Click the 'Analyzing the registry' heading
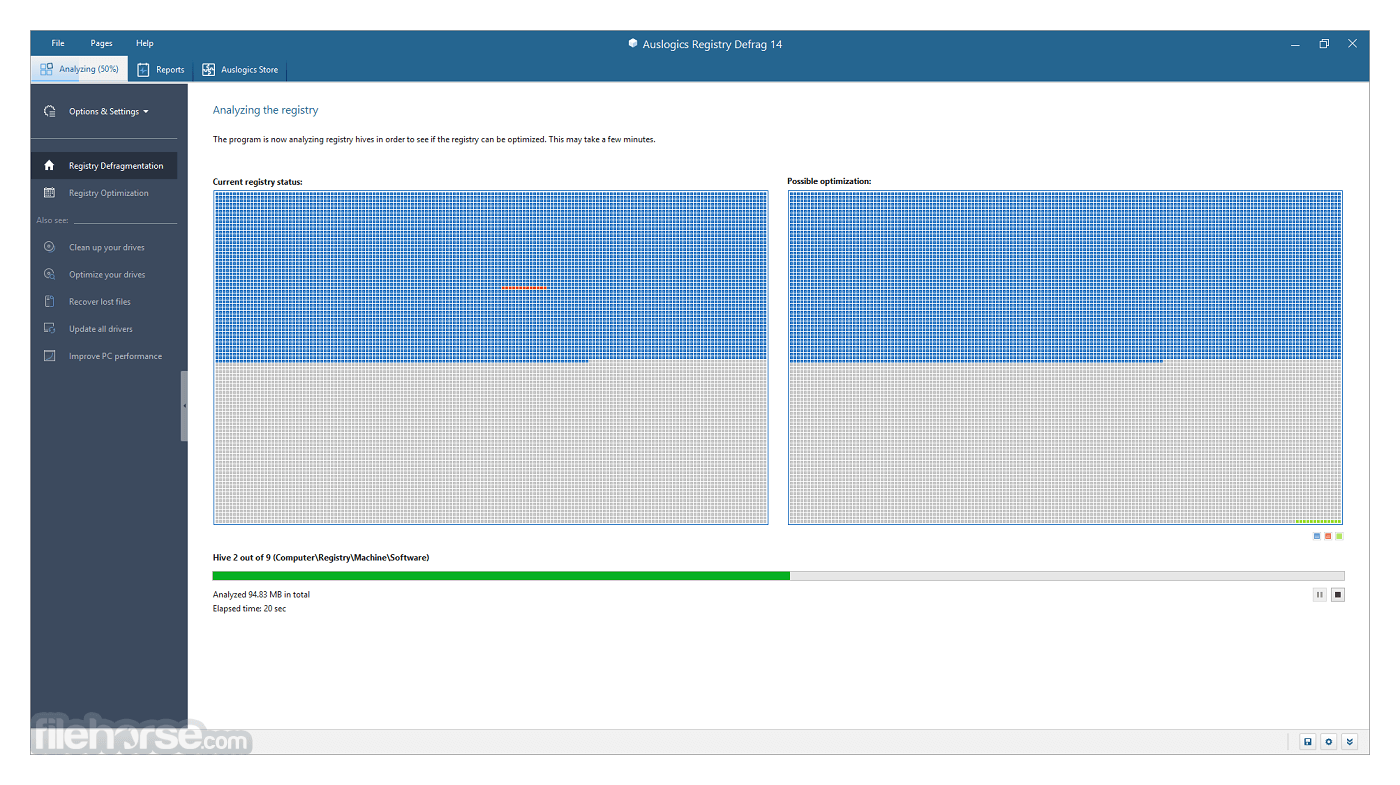 [x=266, y=110]
